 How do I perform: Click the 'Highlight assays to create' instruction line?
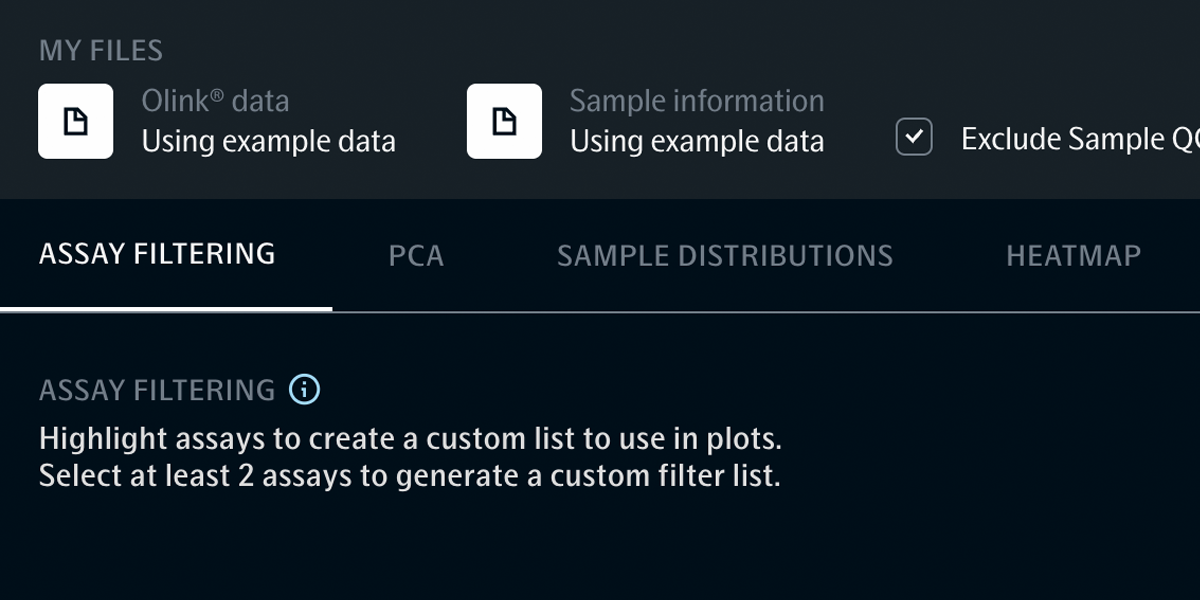tap(410, 439)
